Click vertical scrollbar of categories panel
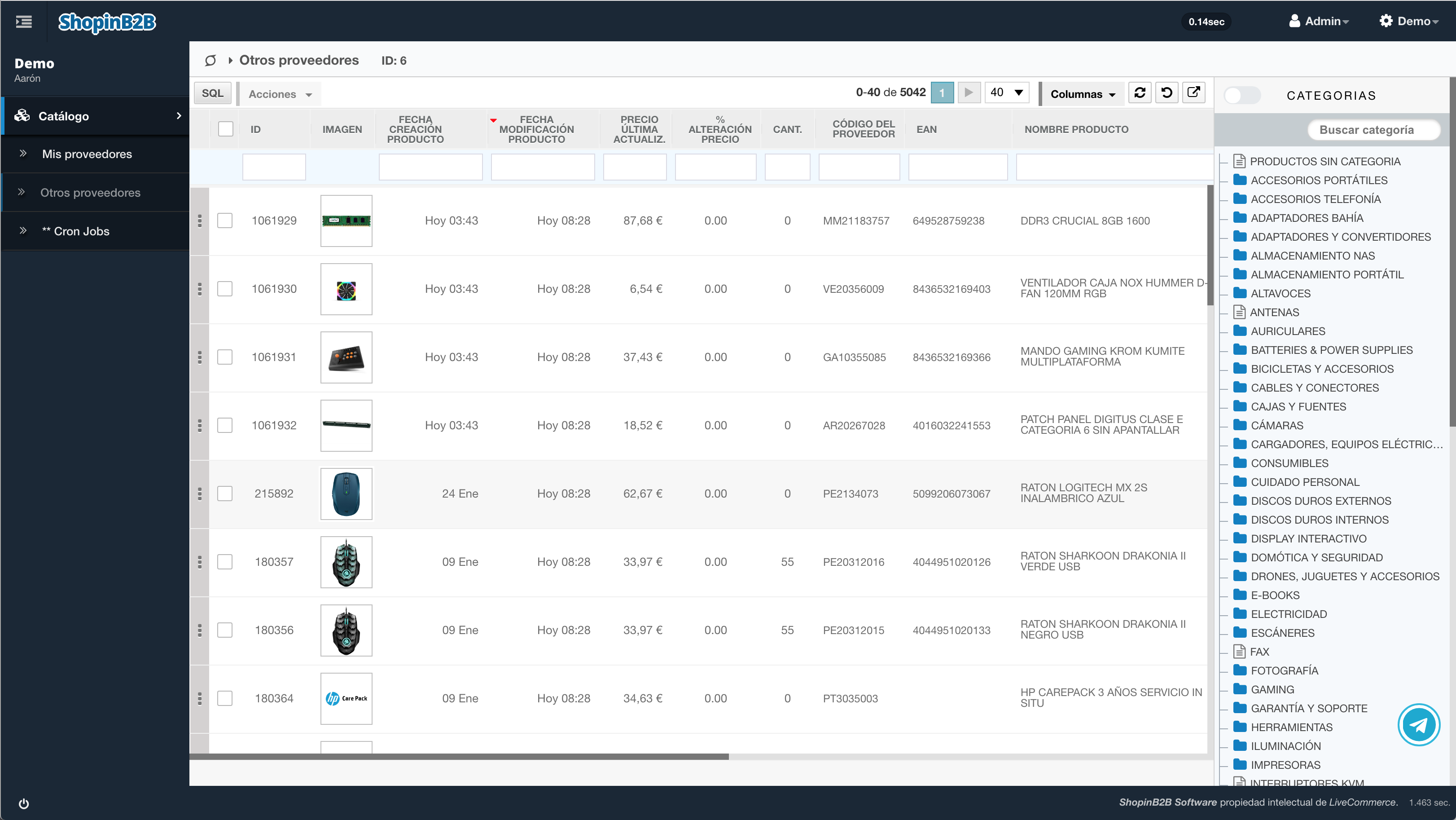This screenshot has width=1456, height=820. [x=1452, y=251]
